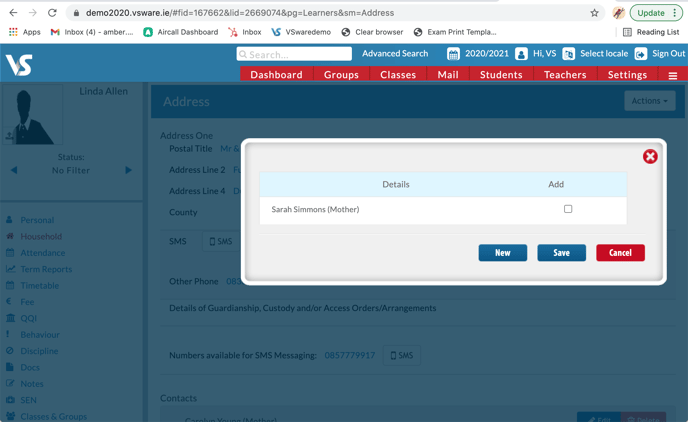Open the Mail tab
The image size is (688, 422).
coord(448,75)
